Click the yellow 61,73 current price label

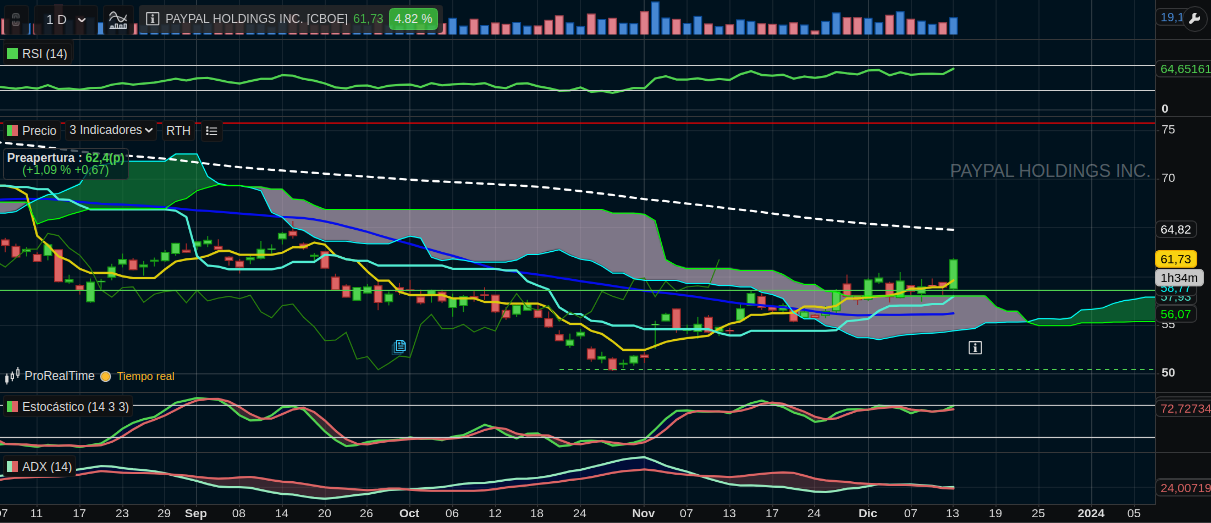click(1175, 258)
